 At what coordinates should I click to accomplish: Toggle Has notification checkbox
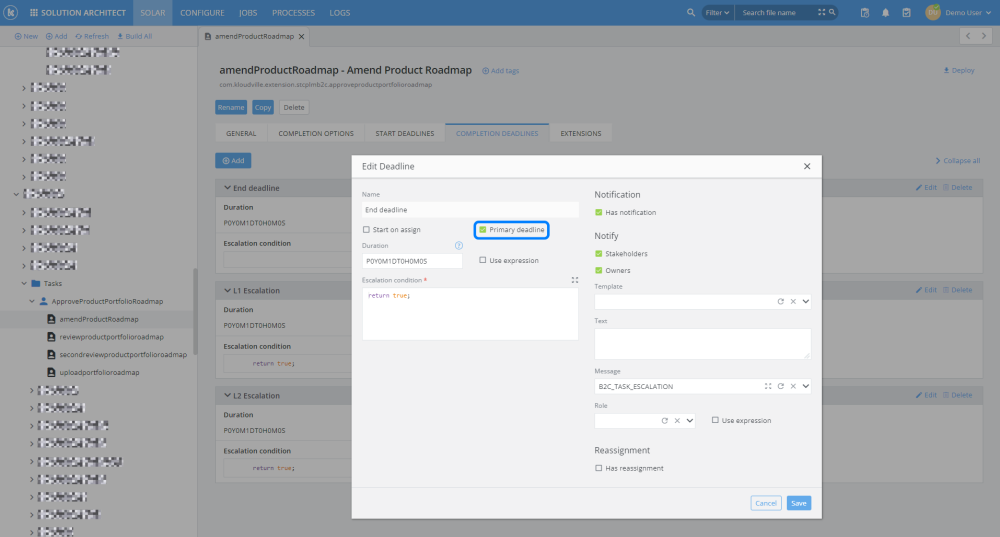(598, 212)
